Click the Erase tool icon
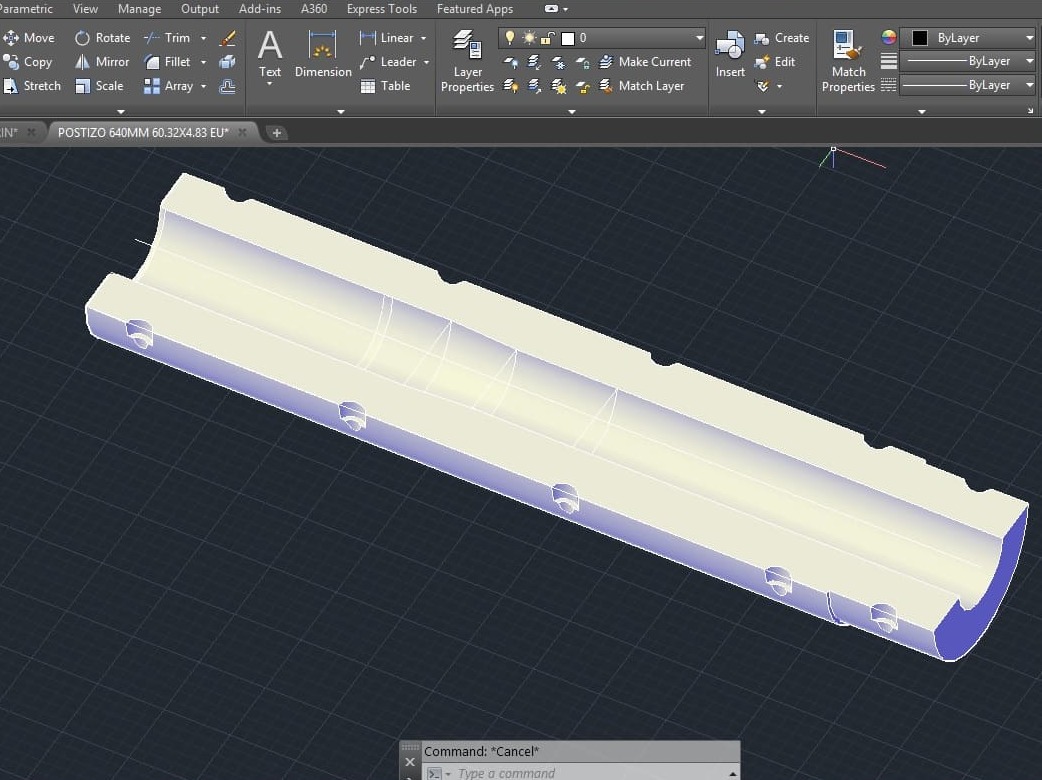Viewport: 1042px width, 780px height. tap(227, 38)
